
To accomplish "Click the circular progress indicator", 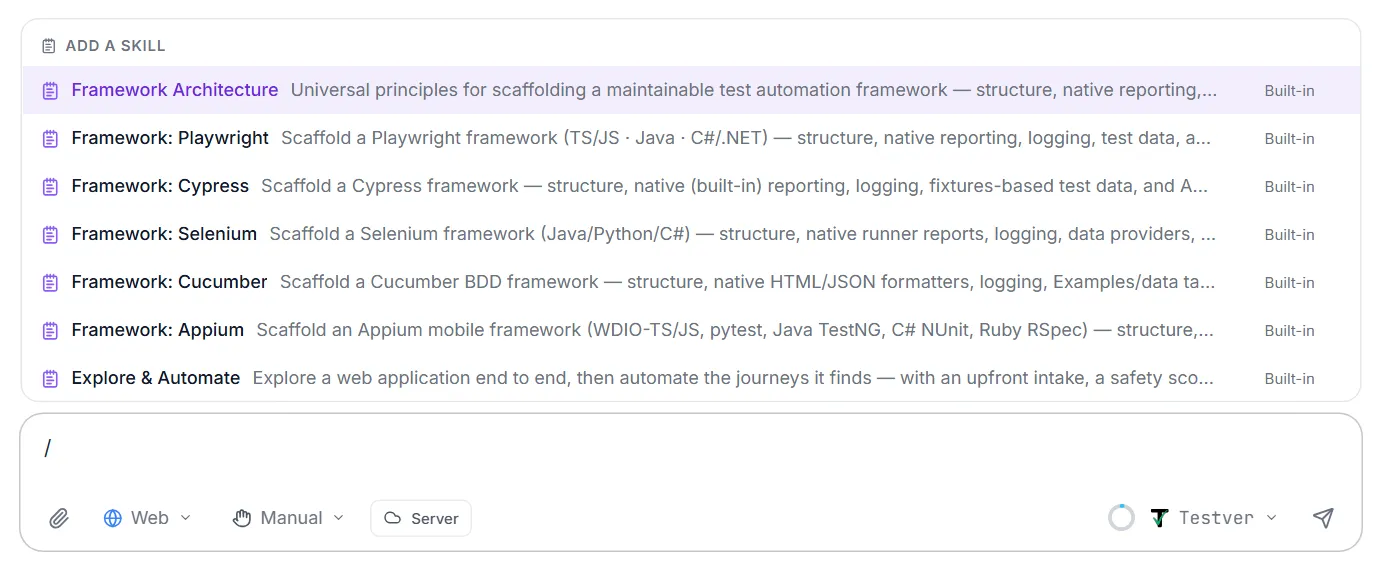I will (x=1122, y=518).
